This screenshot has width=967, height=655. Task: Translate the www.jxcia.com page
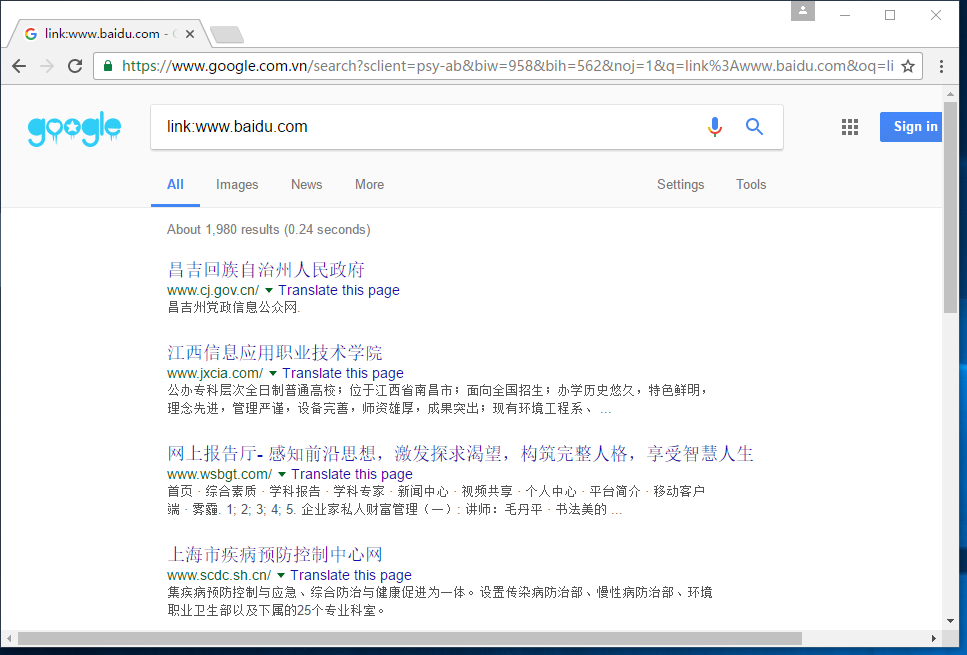(x=343, y=373)
